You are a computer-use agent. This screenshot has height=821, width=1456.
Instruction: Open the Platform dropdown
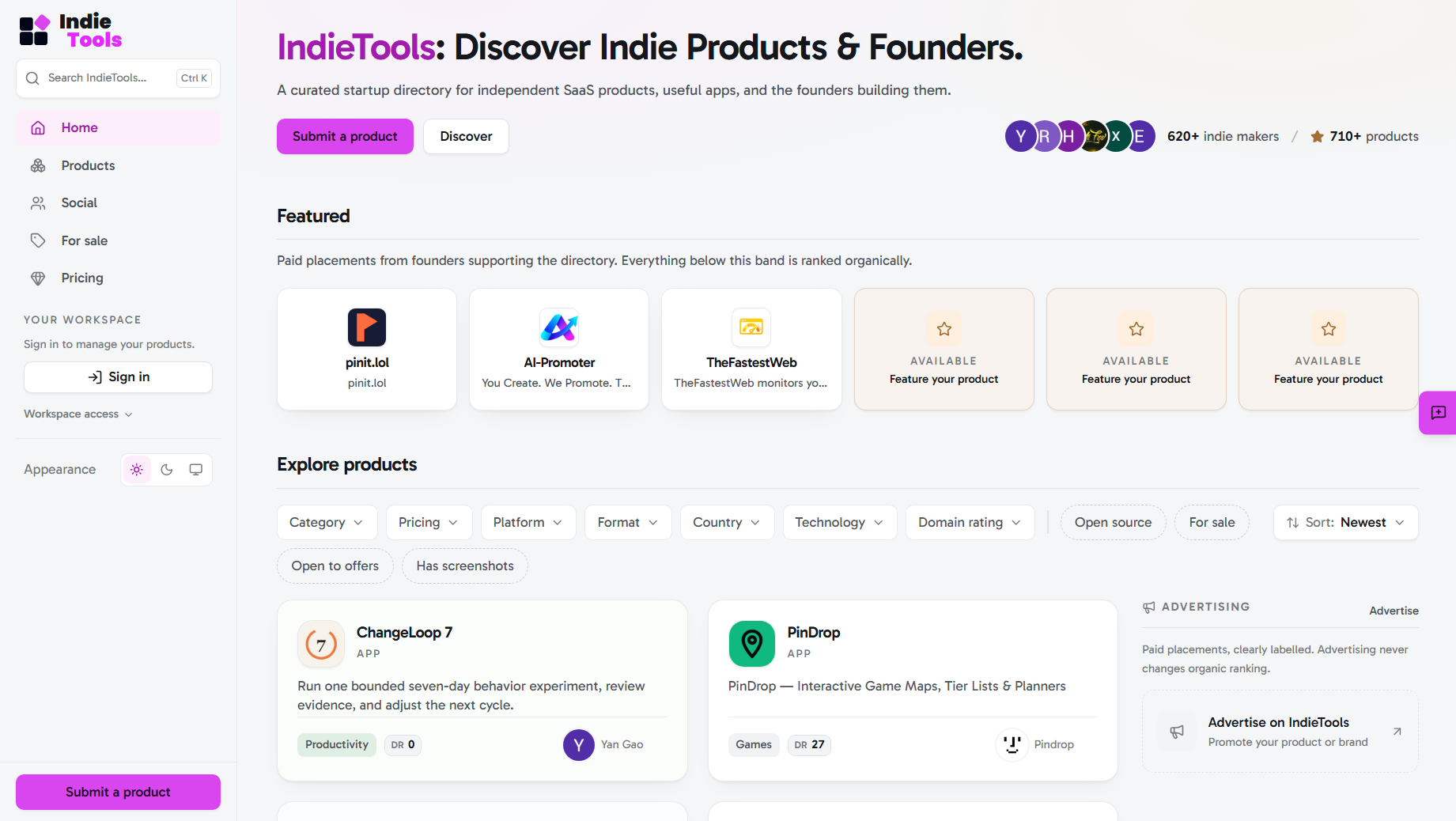528,523
